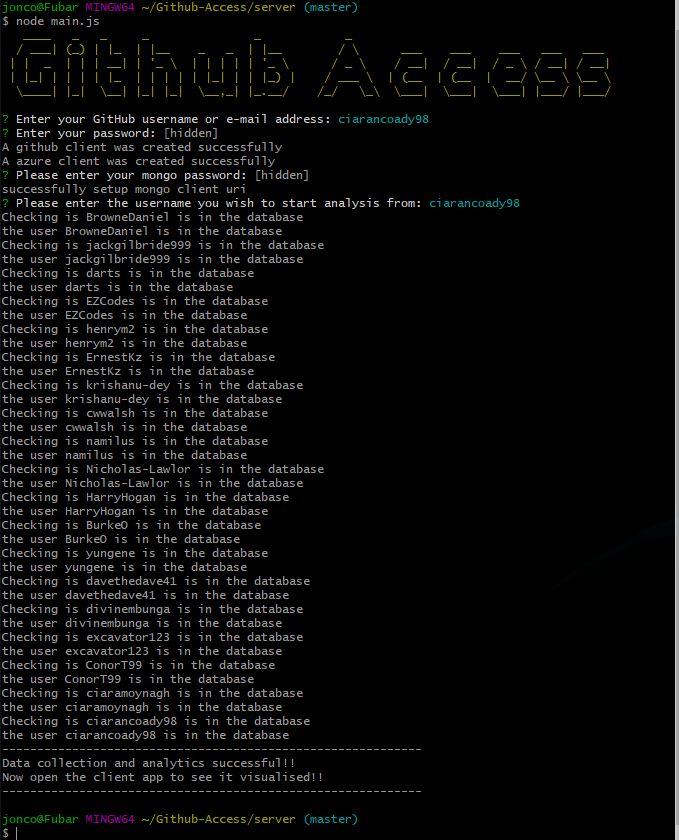Click the 'node main.js' command line

click(51, 21)
